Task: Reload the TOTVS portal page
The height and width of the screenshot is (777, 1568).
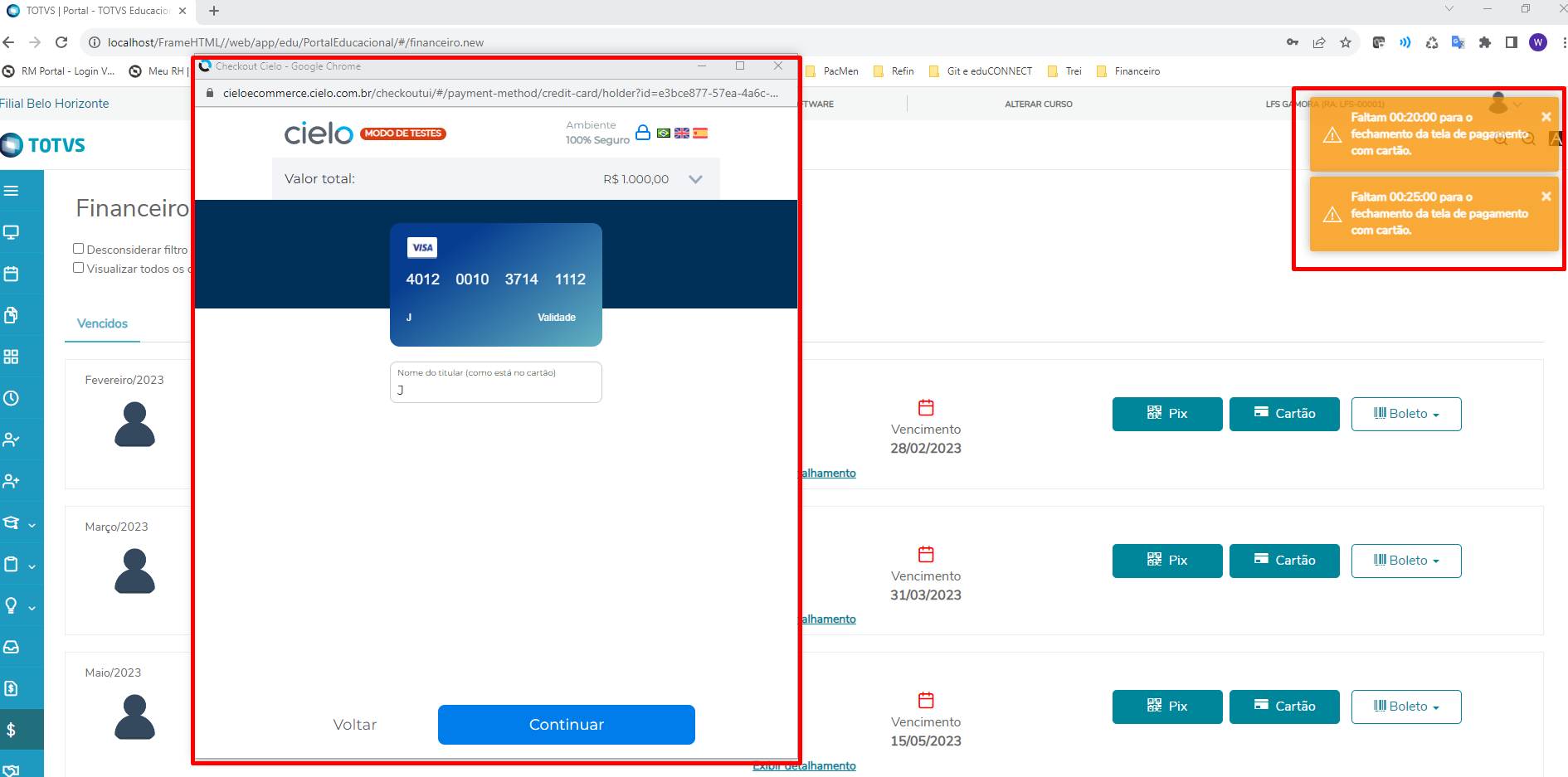Action: pyautogui.click(x=61, y=42)
